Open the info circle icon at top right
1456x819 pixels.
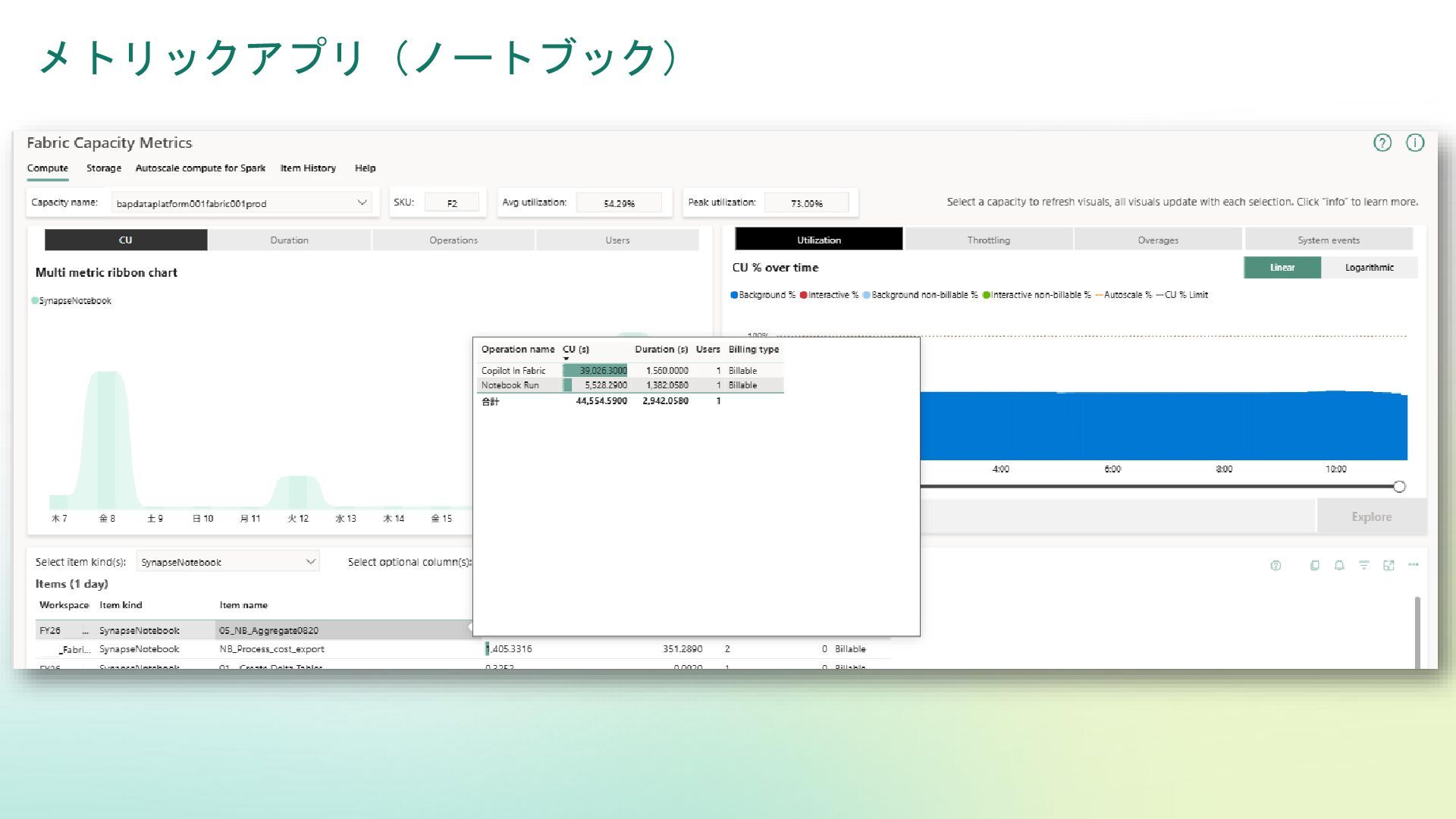(x=1415, y=143)
